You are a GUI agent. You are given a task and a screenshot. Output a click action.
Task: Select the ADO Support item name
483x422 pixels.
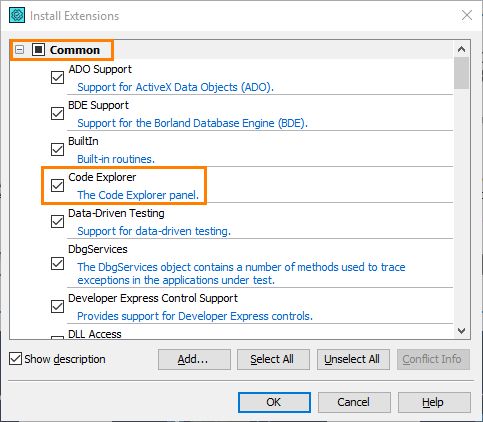pyautogui.click(x=100, y=69)
